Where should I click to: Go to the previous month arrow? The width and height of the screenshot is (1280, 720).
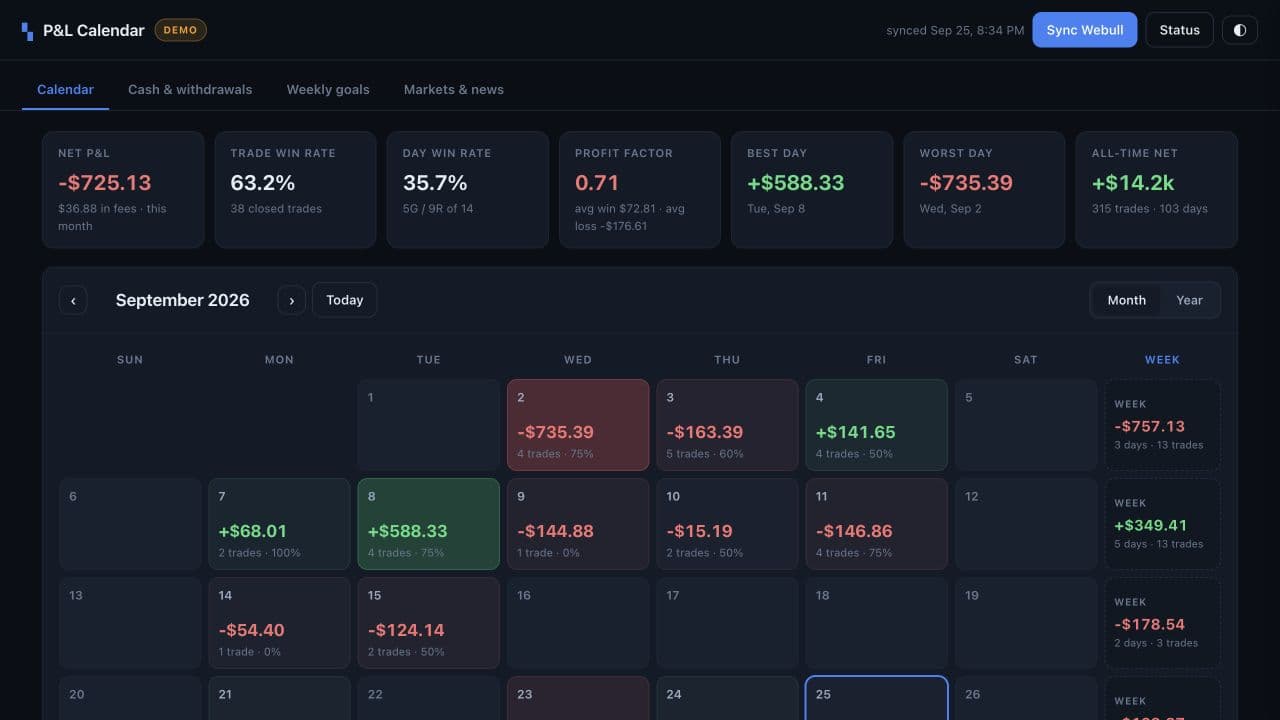point(73,300)
